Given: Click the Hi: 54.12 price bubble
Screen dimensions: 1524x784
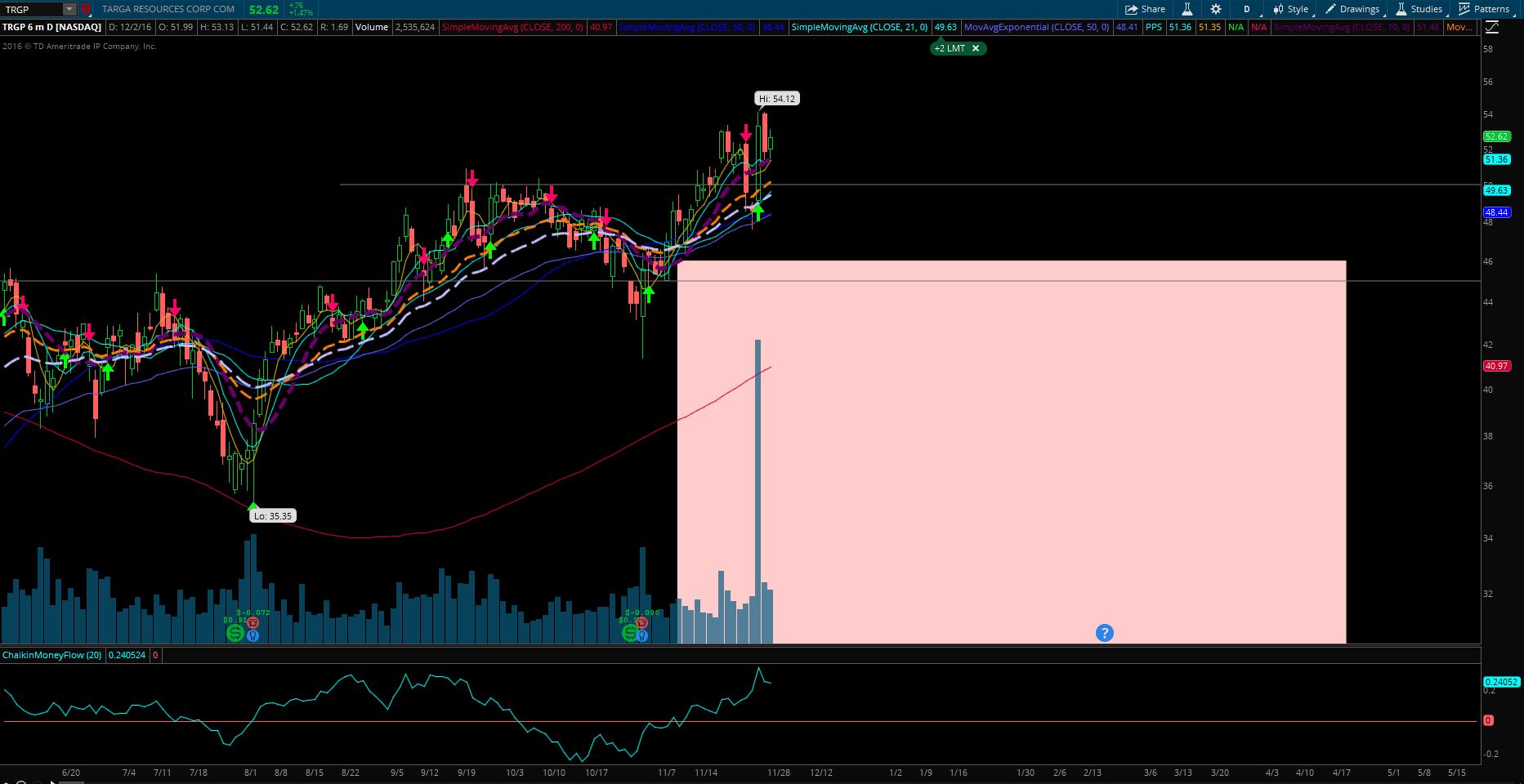Looking at the screenshot, I should [776, 99].
